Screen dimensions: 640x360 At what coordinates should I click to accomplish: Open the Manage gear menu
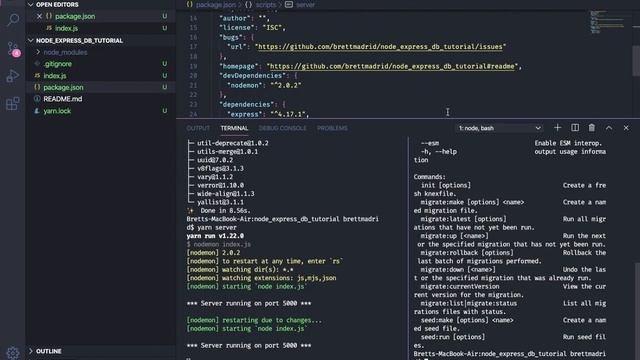click(x=13, y=353)
